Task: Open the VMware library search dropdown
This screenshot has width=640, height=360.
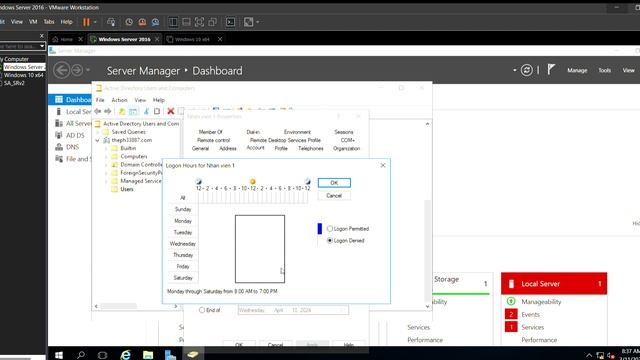Action: (x=42, y=46)
